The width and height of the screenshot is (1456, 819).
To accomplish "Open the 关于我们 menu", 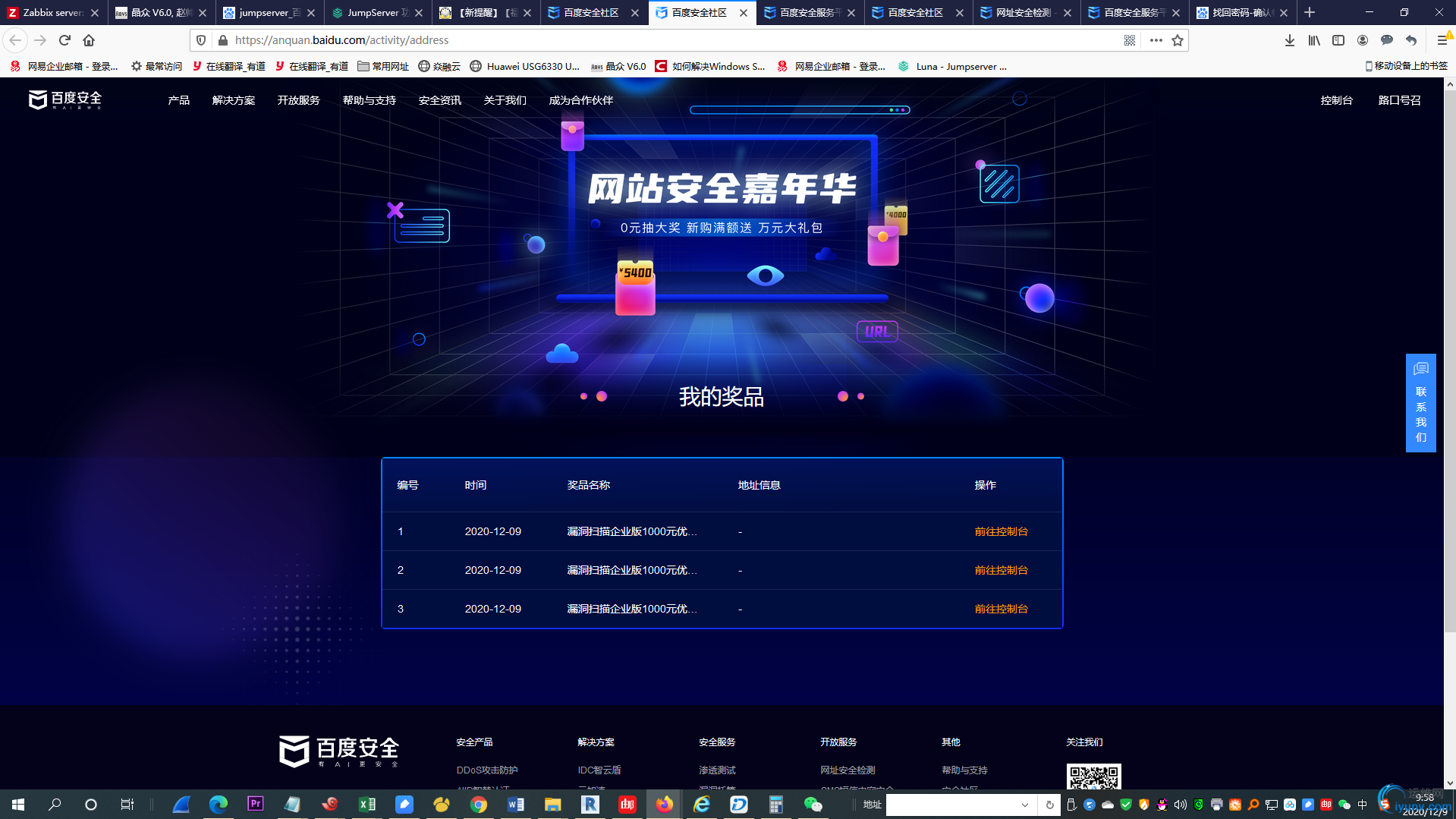I will [x=505, y=100].
